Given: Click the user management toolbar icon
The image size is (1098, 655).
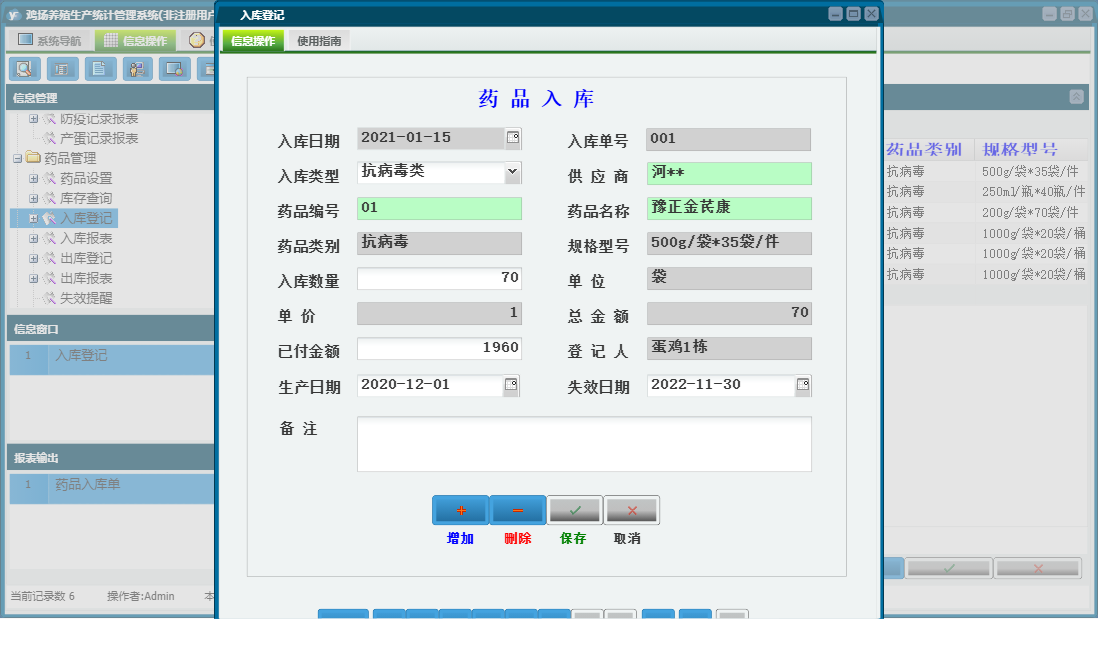Looking at the screenshot, I should (137, 69).
